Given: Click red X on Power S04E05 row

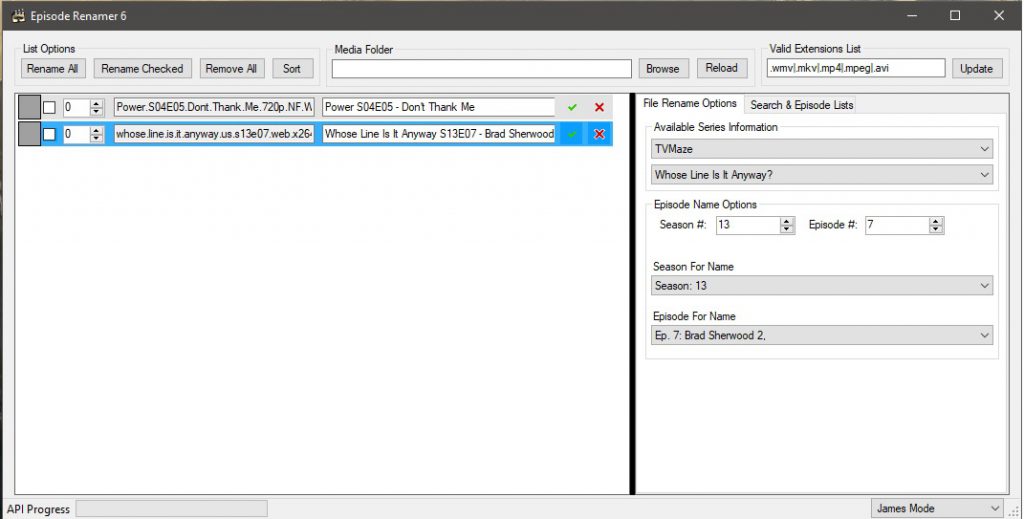Looking at the screenshot, I should click(599, 107).
